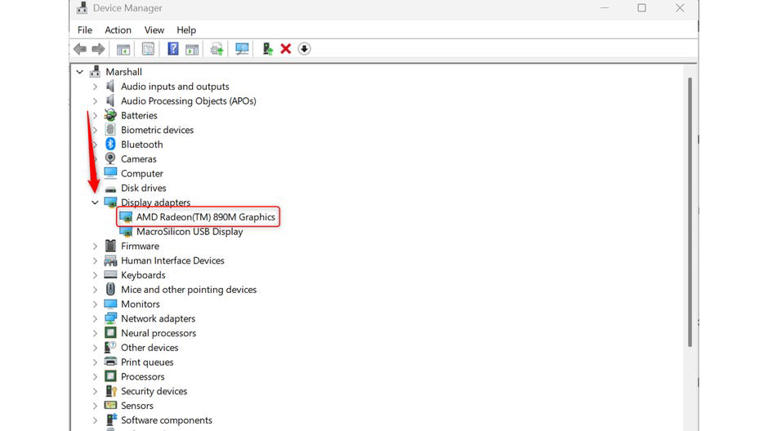This screenshot has width=768, height=431.
Task: Select the Disk drives category
Action: pos(143,188)
